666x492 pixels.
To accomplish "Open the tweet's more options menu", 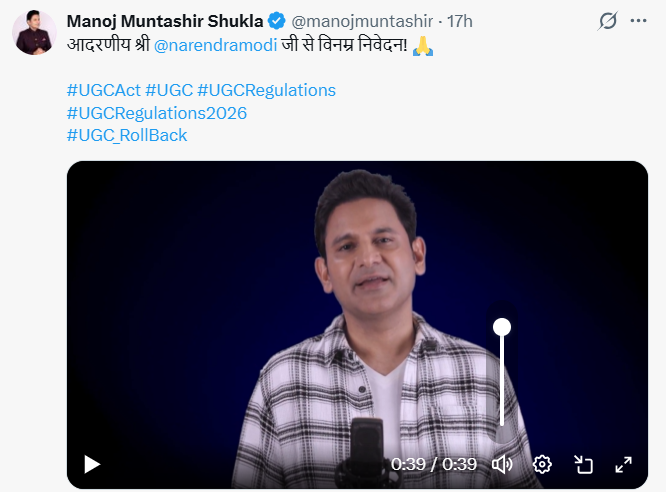I will click(640, 21).
